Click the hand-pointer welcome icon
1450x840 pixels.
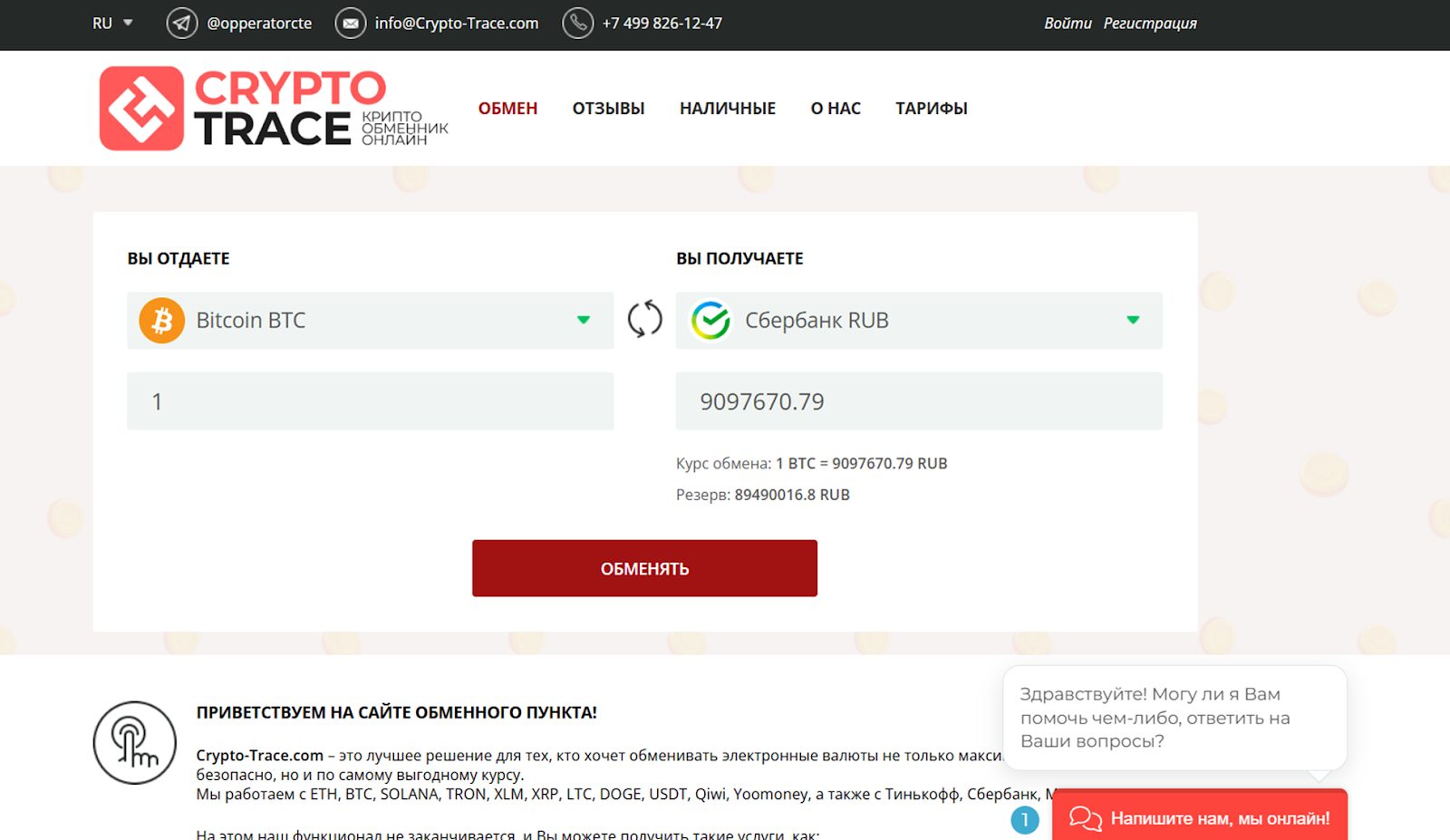pos(135,743)
